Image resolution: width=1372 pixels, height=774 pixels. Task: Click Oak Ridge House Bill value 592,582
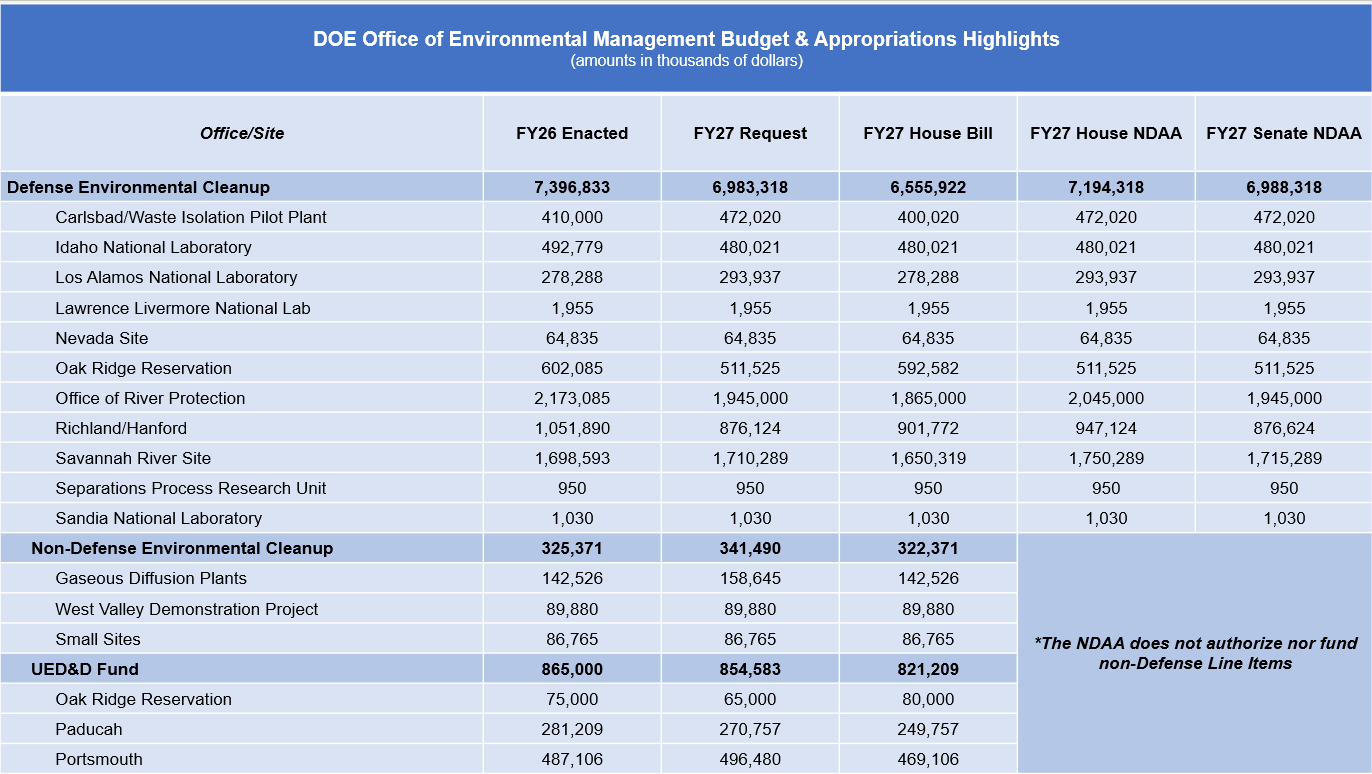[x=928, y=368]
